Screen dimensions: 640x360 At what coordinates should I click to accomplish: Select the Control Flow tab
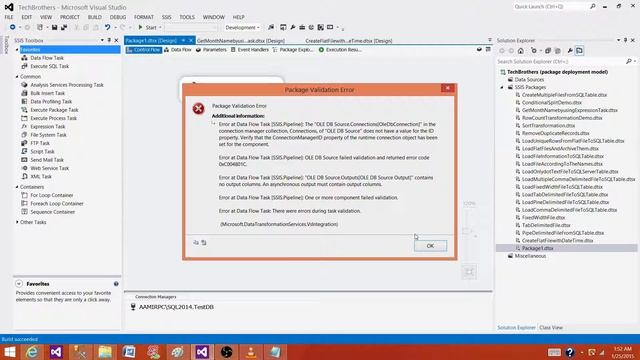(x=144, y=50)
